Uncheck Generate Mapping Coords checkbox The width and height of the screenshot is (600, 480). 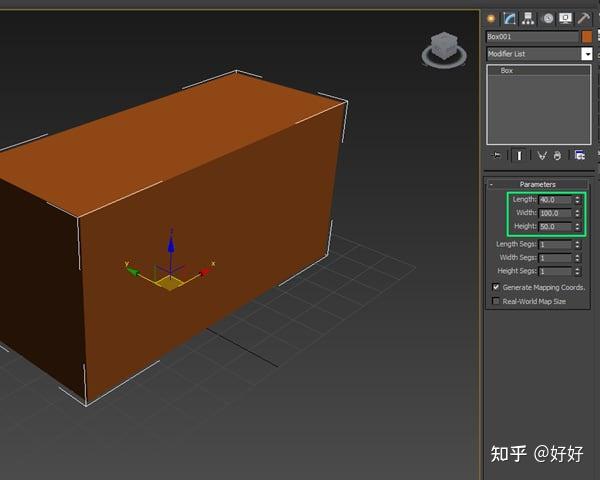coord(496,287)
